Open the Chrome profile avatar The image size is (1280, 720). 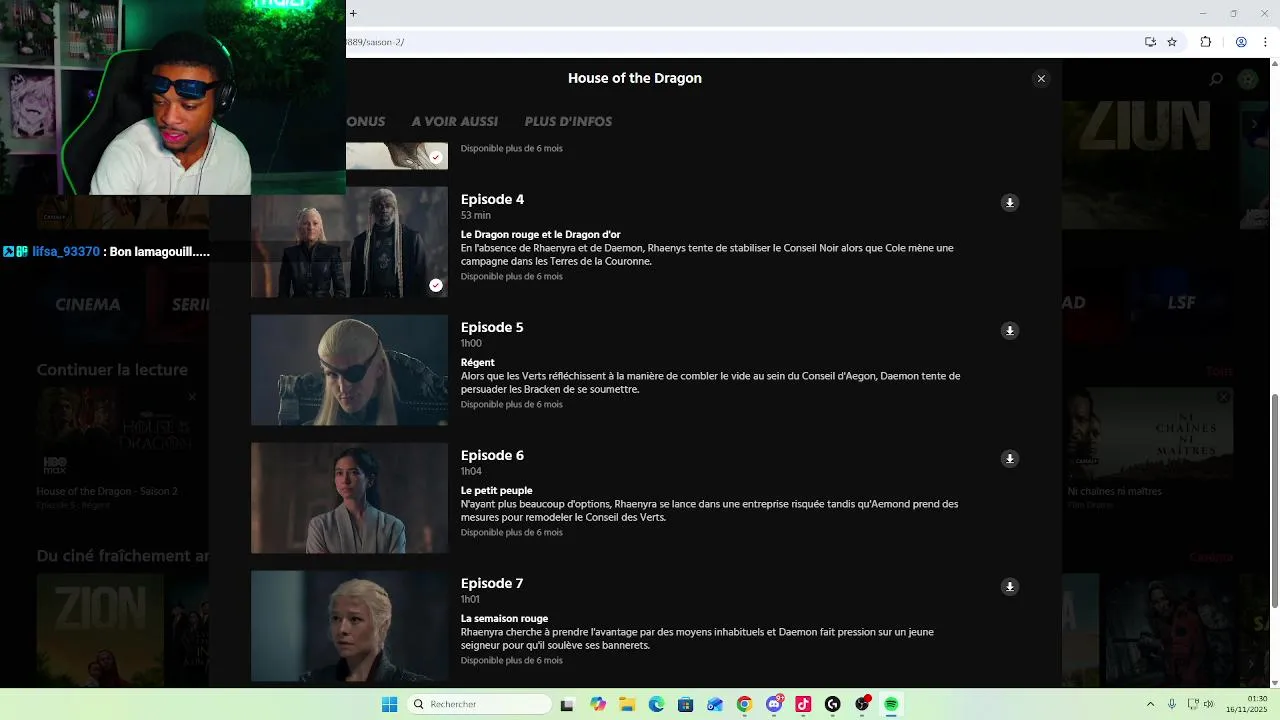(x=1241, y=42)
